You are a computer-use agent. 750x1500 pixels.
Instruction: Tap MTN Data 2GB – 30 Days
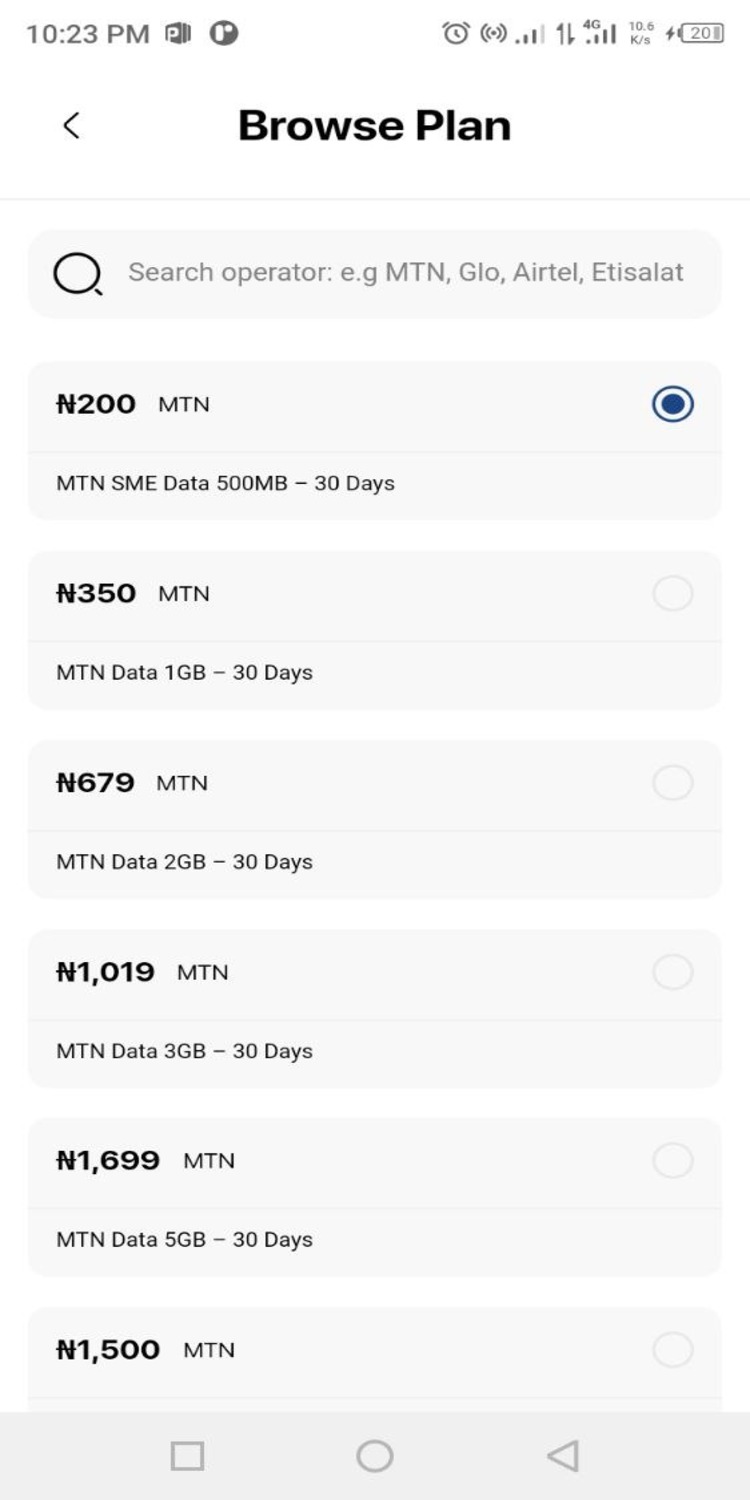pyautogui.click(x=184, y=862)
